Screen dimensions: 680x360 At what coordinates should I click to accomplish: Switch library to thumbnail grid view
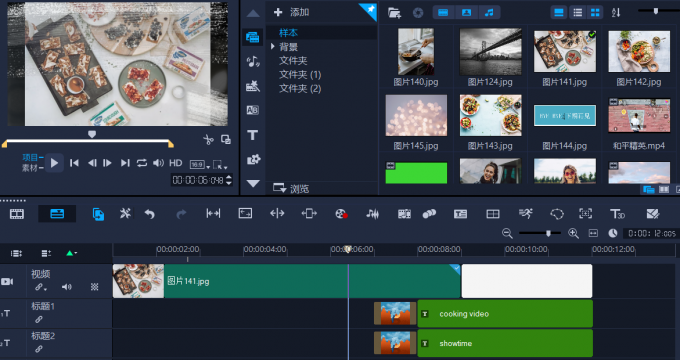595,13
